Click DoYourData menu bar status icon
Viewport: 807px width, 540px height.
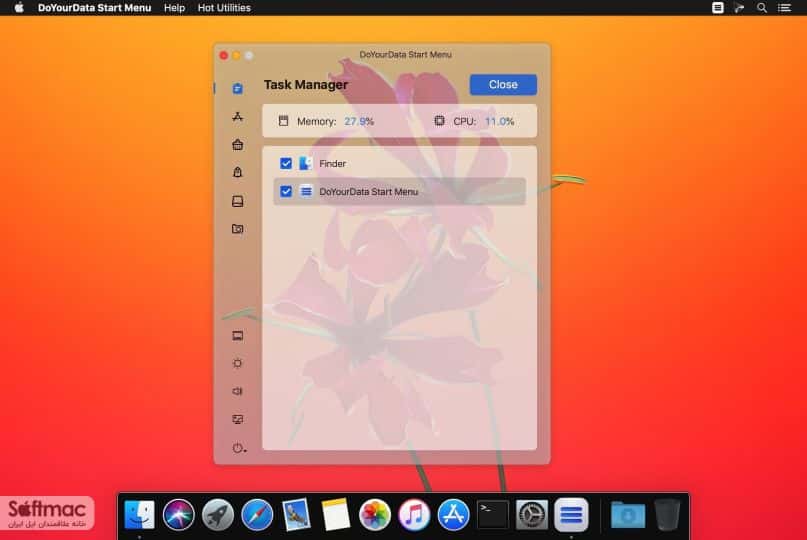717,8
